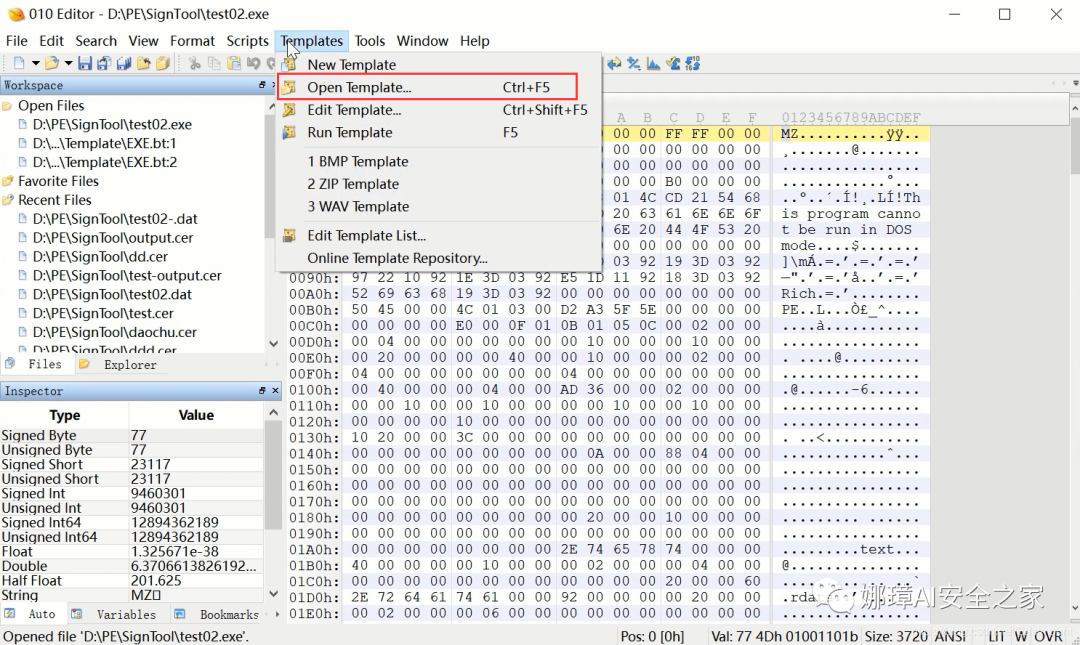1080x645 pixels.
Task: Click the New Template menu entry
Action: point(439,65)
